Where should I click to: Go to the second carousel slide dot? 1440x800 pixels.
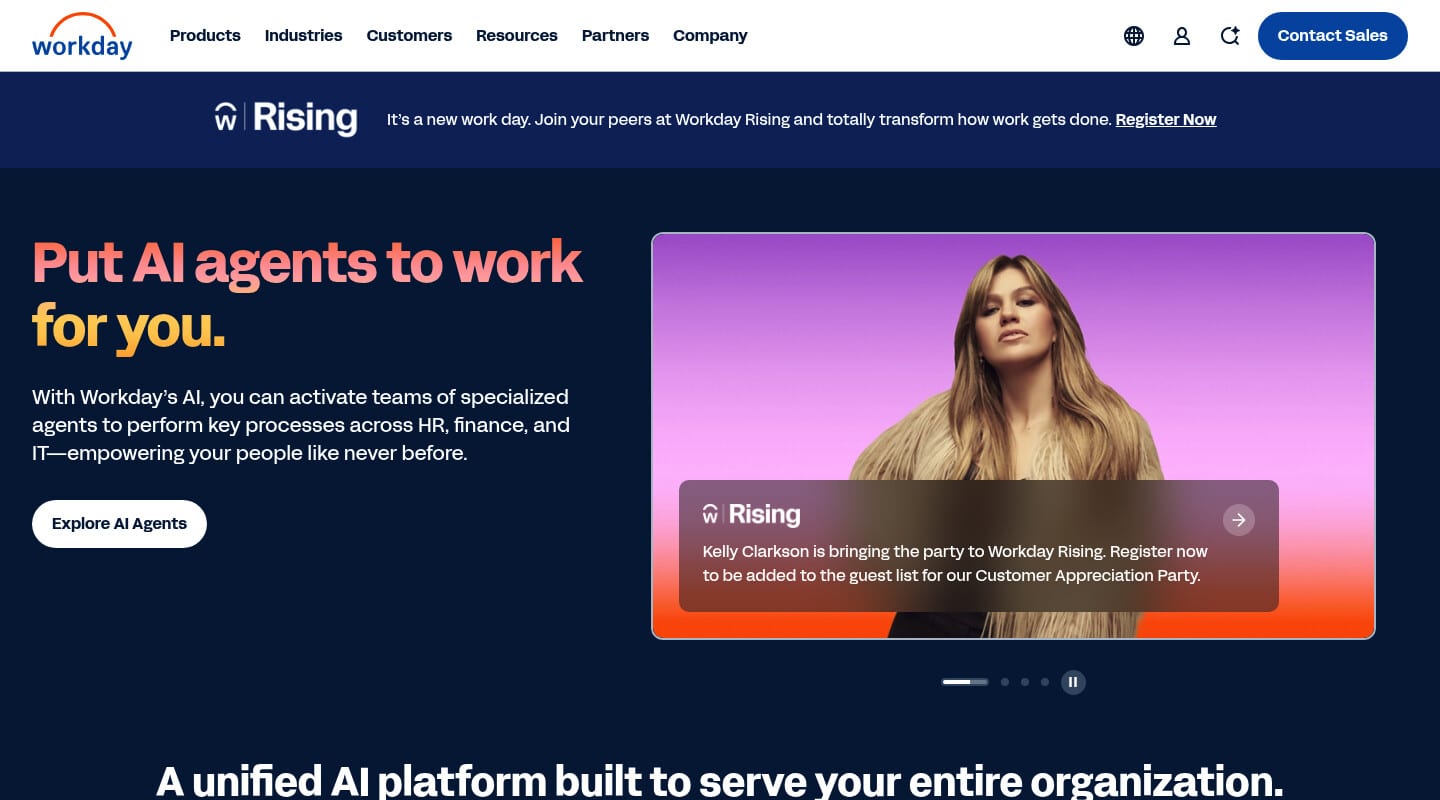point(1005,682)
